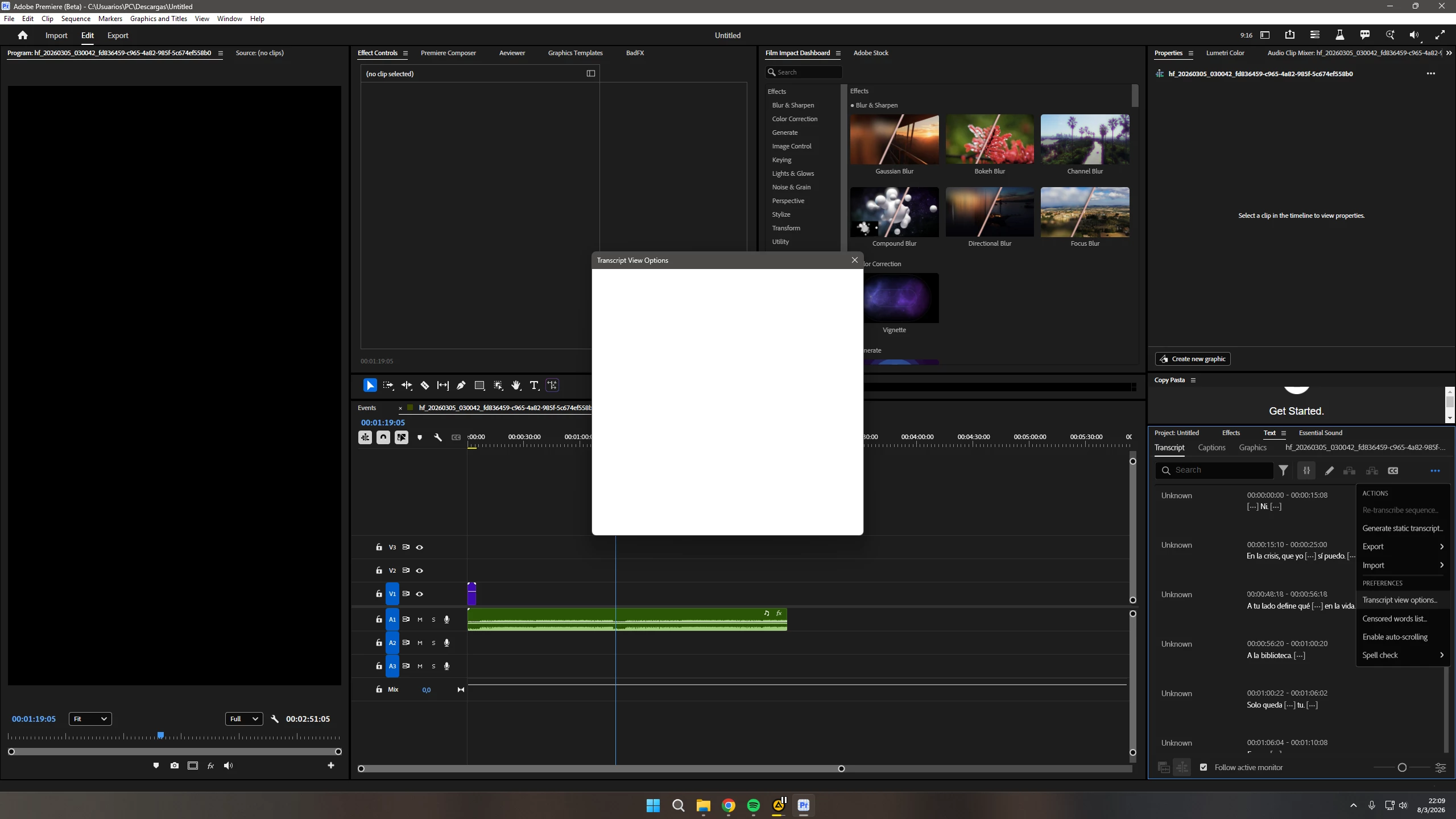Select the Gaussian Blur effect thumbnail
This screenshot has height=819, width=1456.
[894, 139]
